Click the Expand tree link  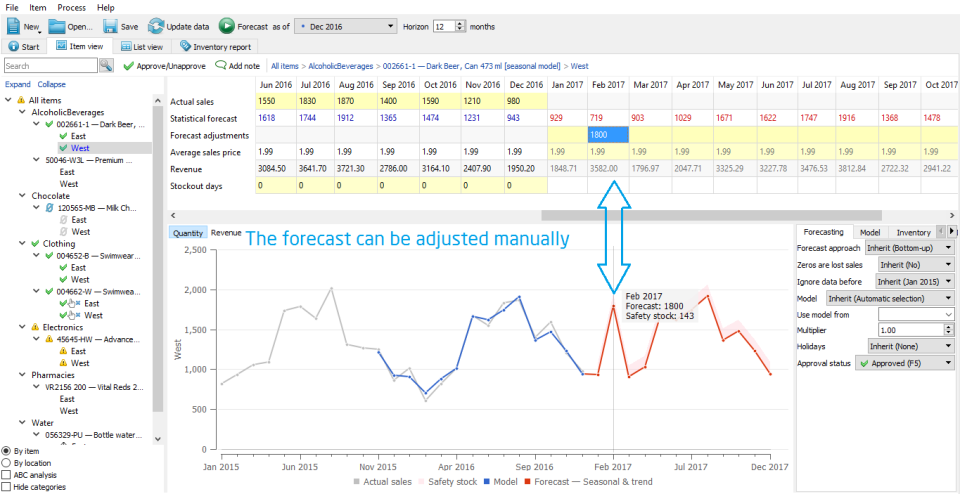(x=18, y=84)
